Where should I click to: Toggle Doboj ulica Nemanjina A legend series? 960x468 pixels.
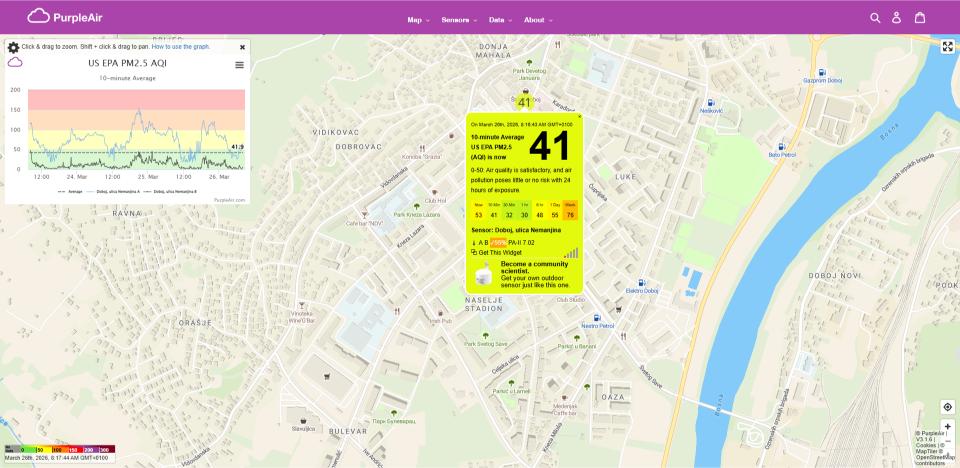(x=114, y=192)
